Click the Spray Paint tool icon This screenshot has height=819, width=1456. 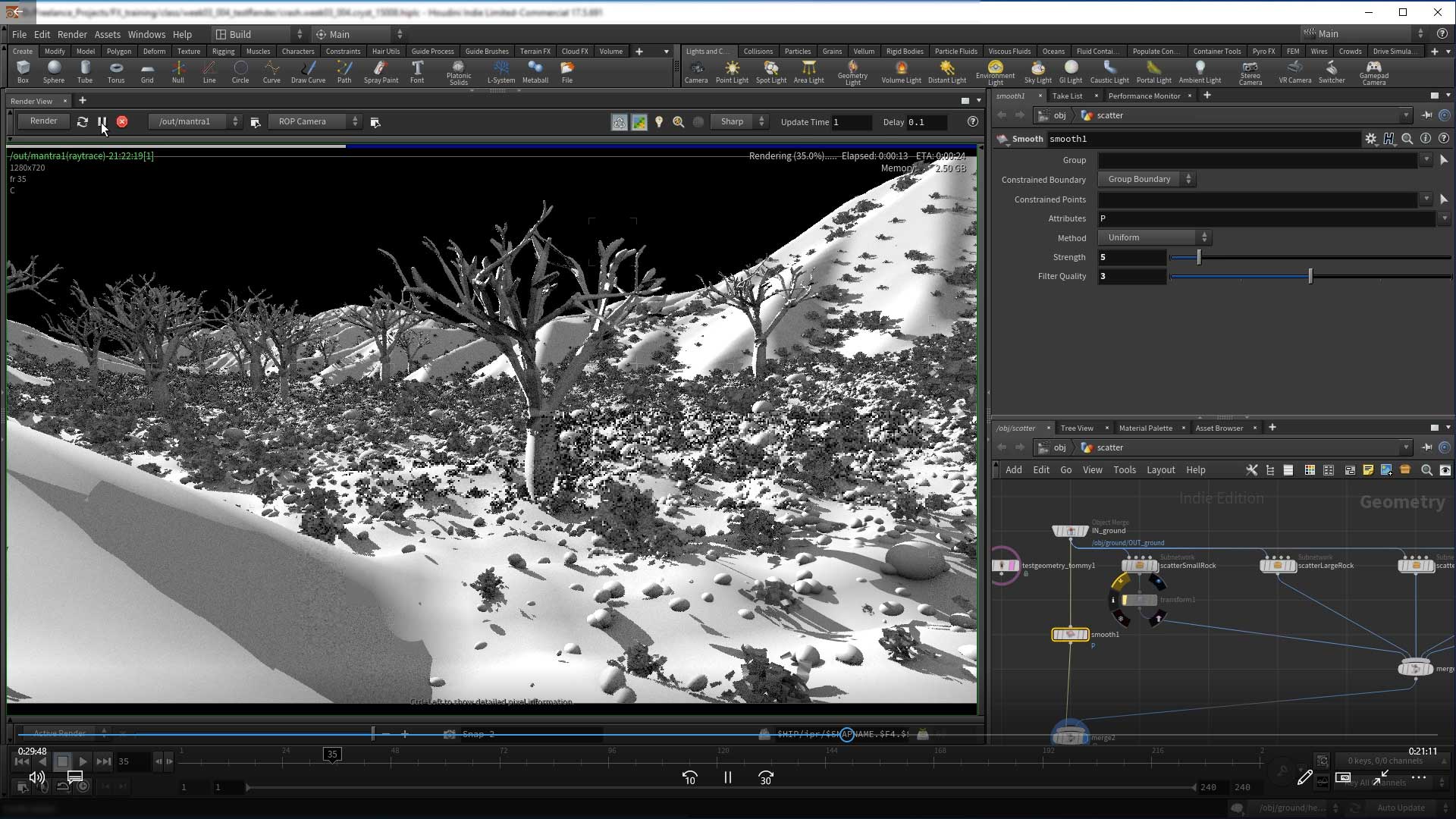[381, 71]
